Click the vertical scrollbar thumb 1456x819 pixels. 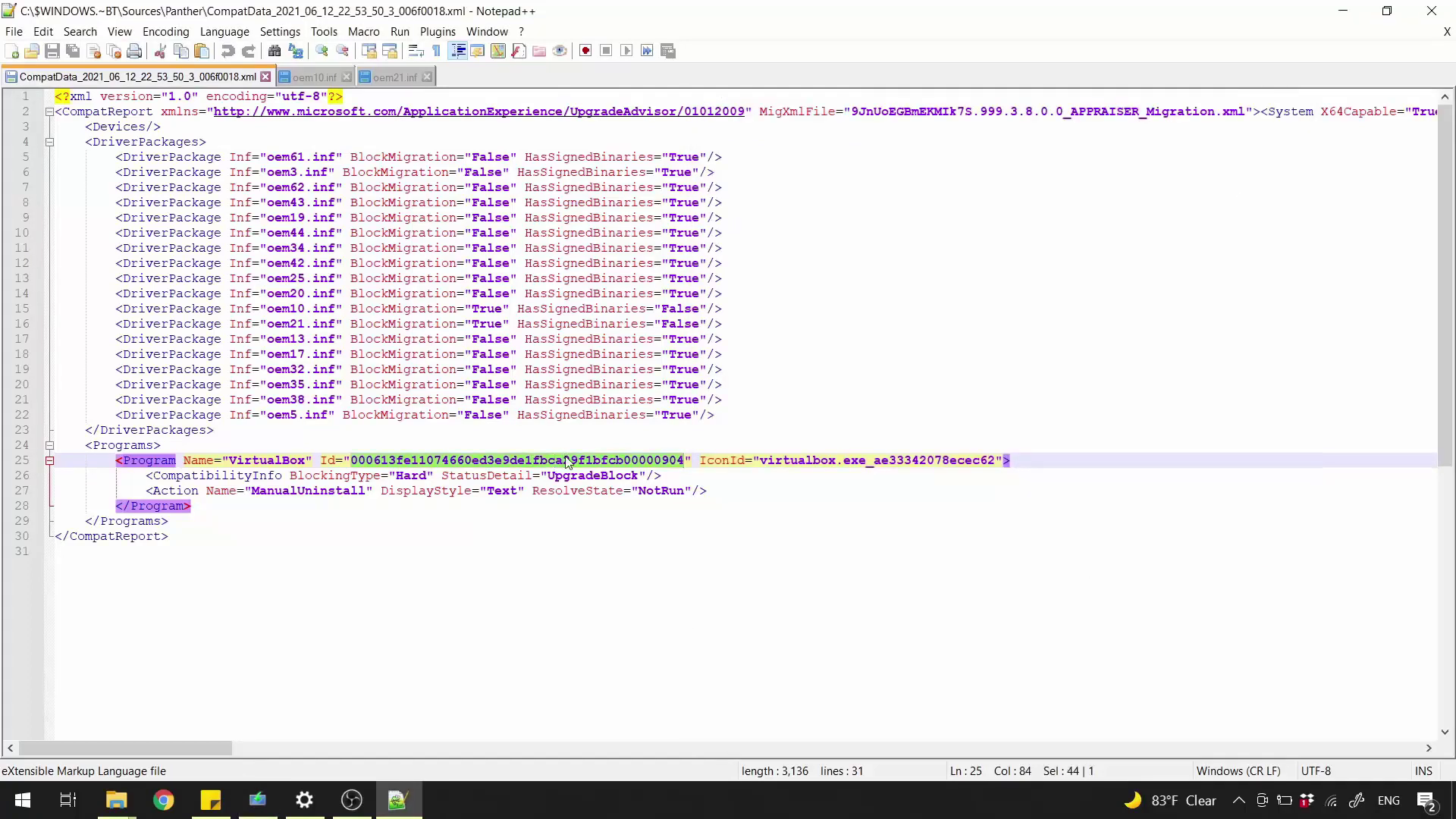point(1445,285)
